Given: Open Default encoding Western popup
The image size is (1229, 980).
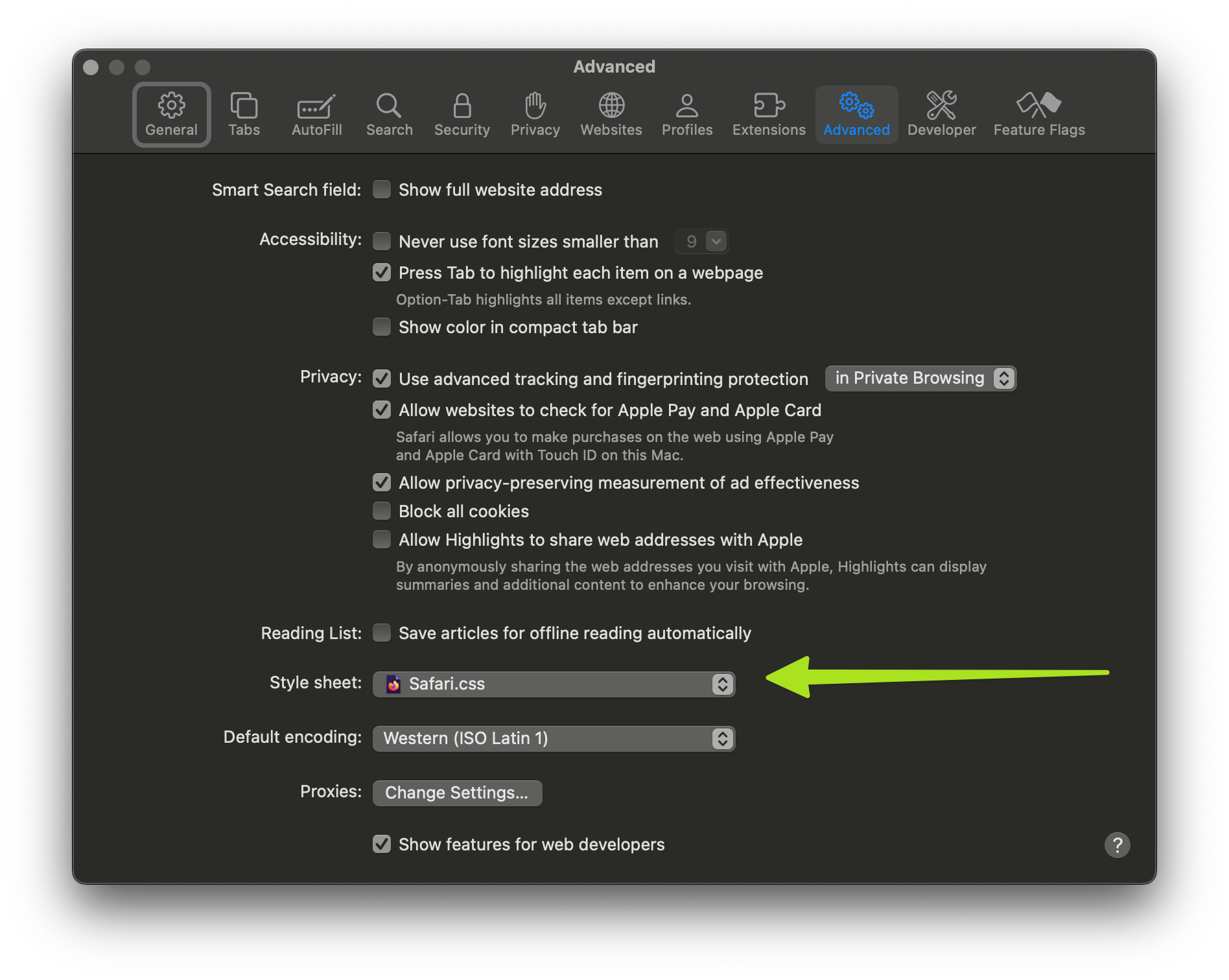Looking at the screenshot, I should click(x=554, y=738).
